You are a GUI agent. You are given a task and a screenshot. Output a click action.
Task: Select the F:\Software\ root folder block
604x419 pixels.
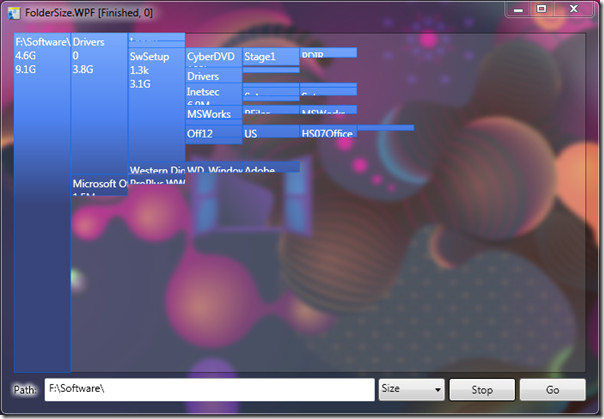(x=42, y=203)
